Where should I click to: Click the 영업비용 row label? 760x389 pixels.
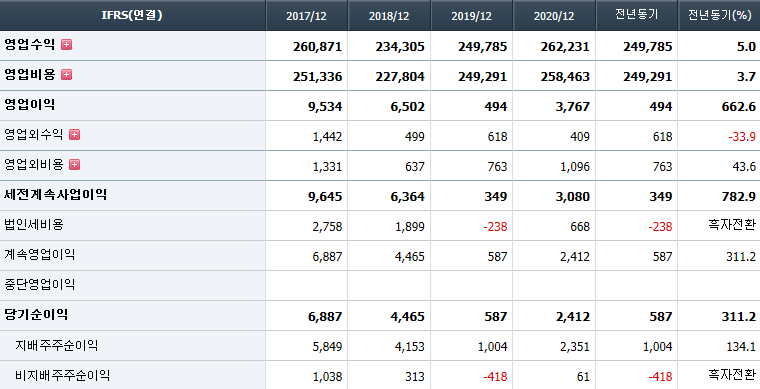coord(30,75)
